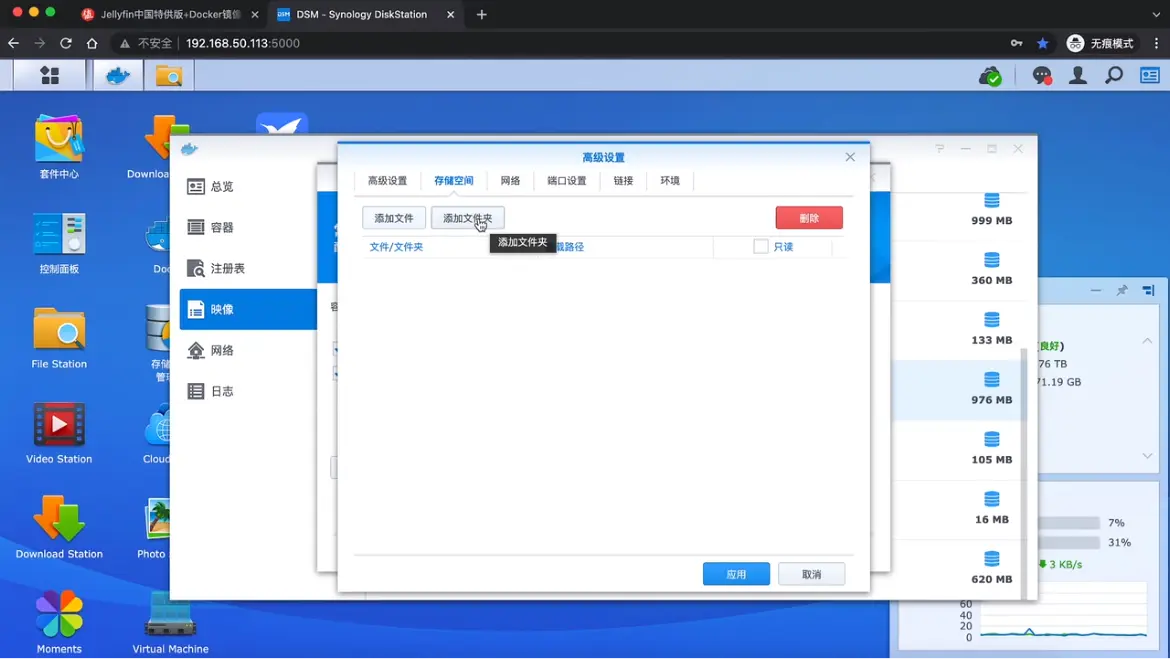Open user account options icon
This screenshot has width=1170, height=659.
pyautogui.click(x=1078, y=76)
